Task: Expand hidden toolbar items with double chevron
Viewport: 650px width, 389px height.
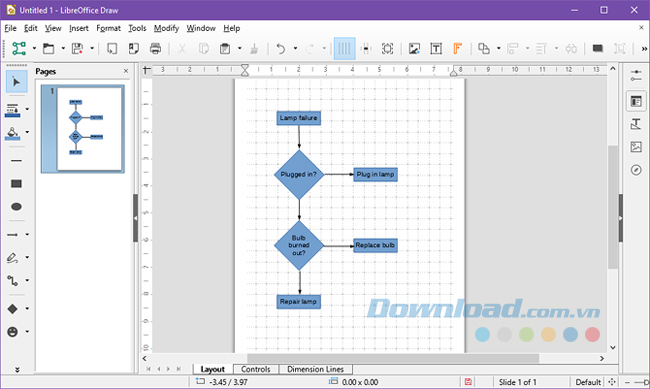Action: (644, 49)
